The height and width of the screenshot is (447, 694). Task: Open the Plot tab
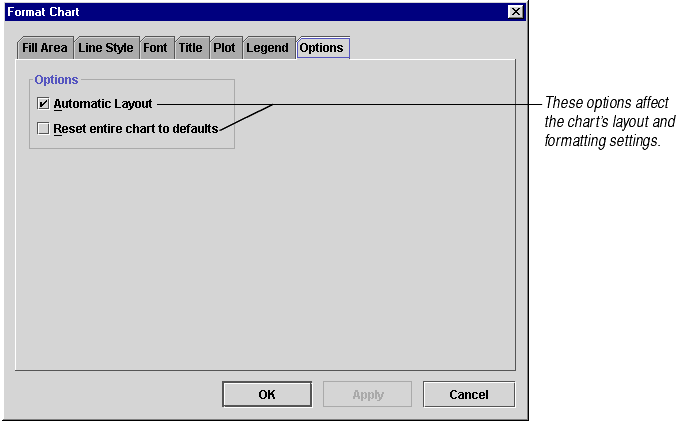(224, 48)
